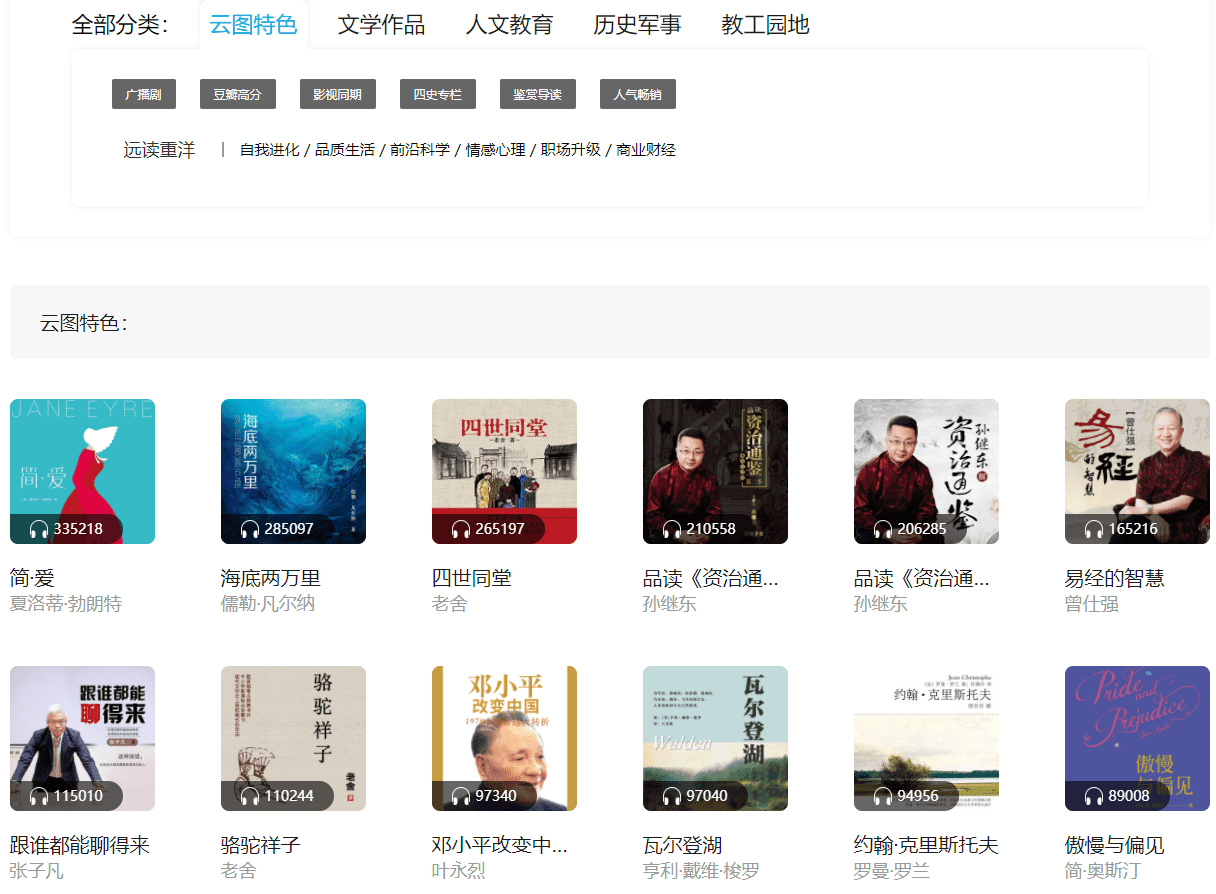Screen dimensions: 1216x894
Task: Click the 傲慢与偏见 title text
Action: click(x=1115, y=845)
